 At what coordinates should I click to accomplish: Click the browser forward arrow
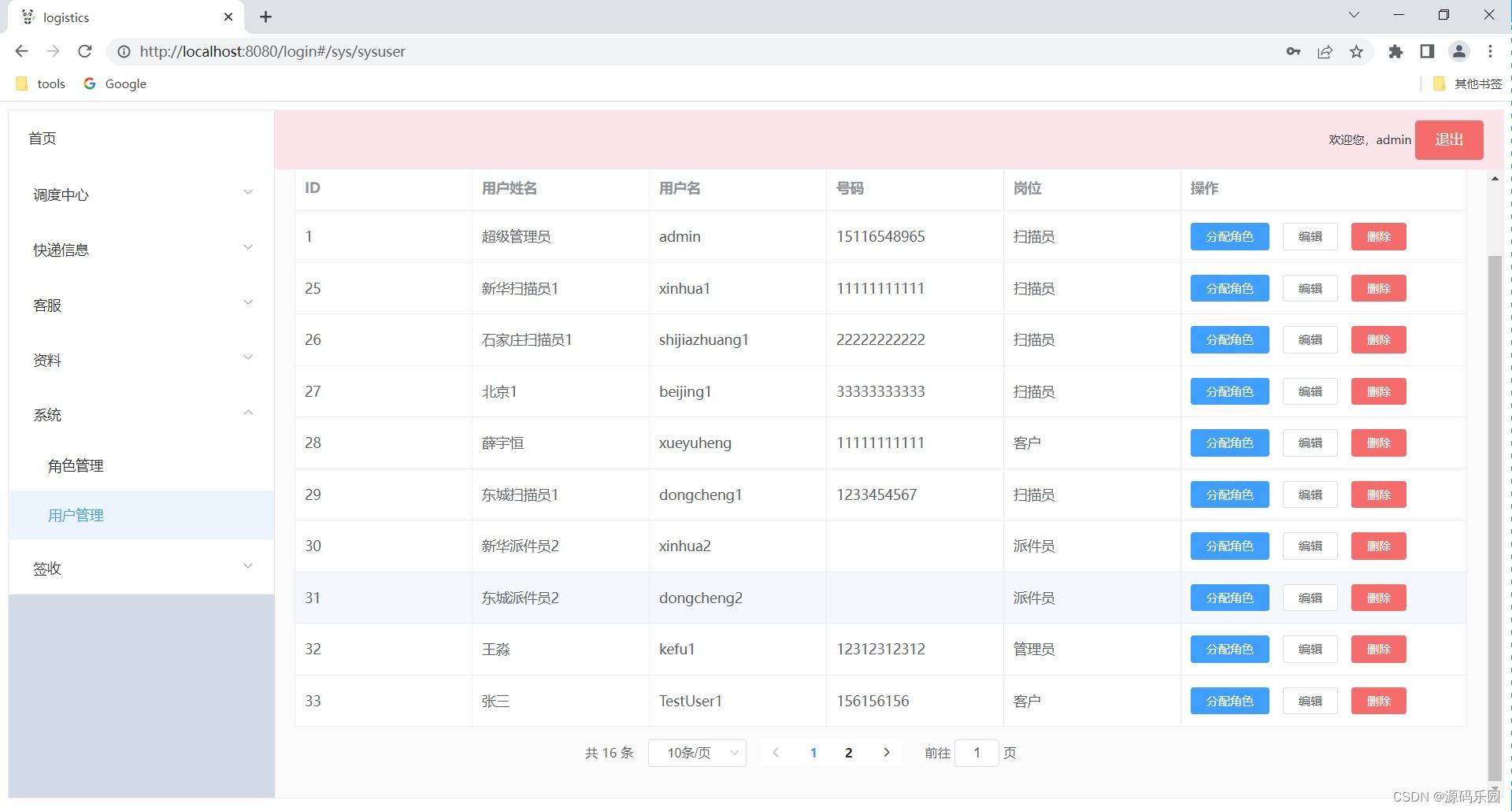[53, 51]
